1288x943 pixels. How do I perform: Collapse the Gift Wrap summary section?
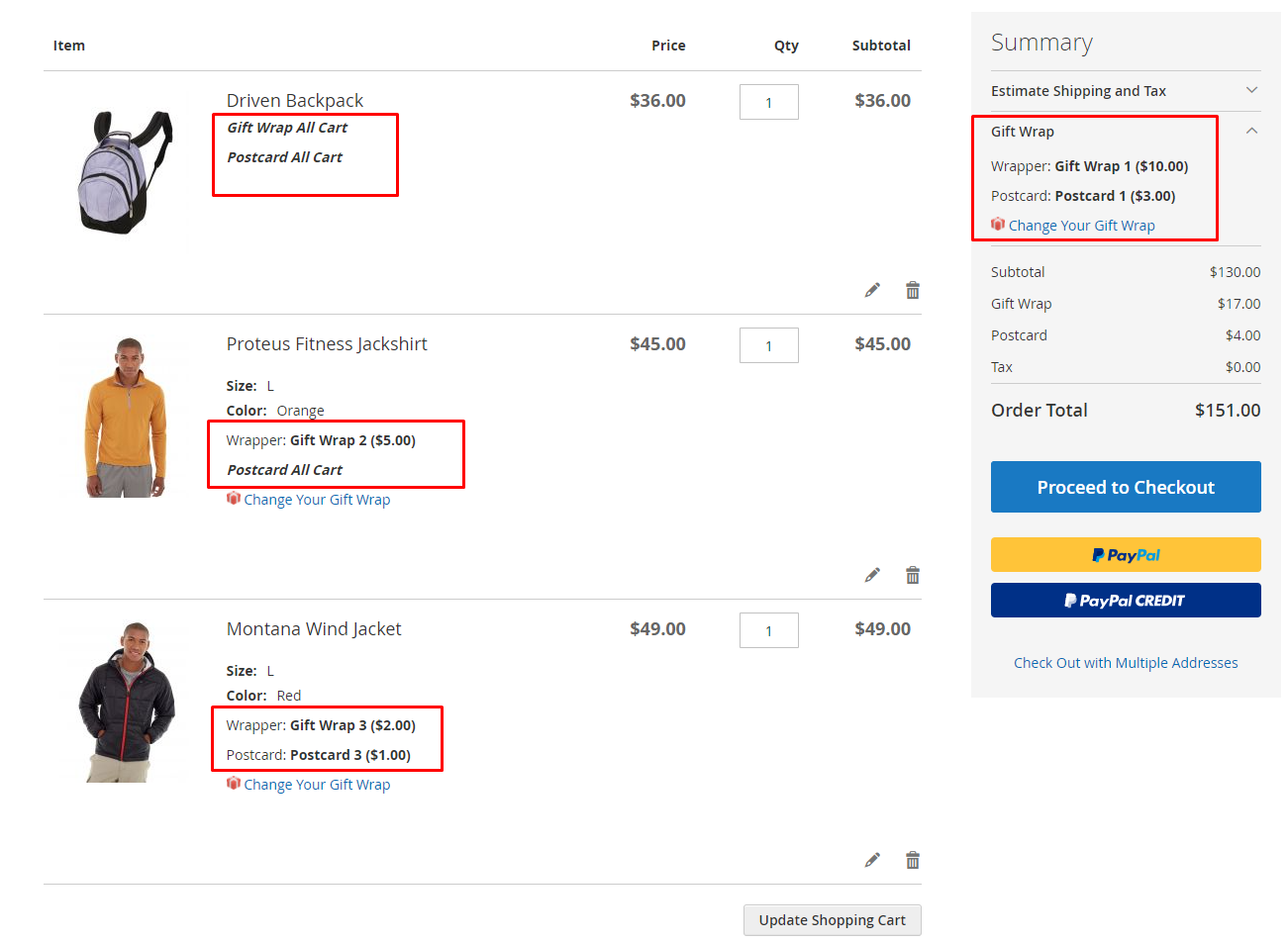click(1251, 131)
